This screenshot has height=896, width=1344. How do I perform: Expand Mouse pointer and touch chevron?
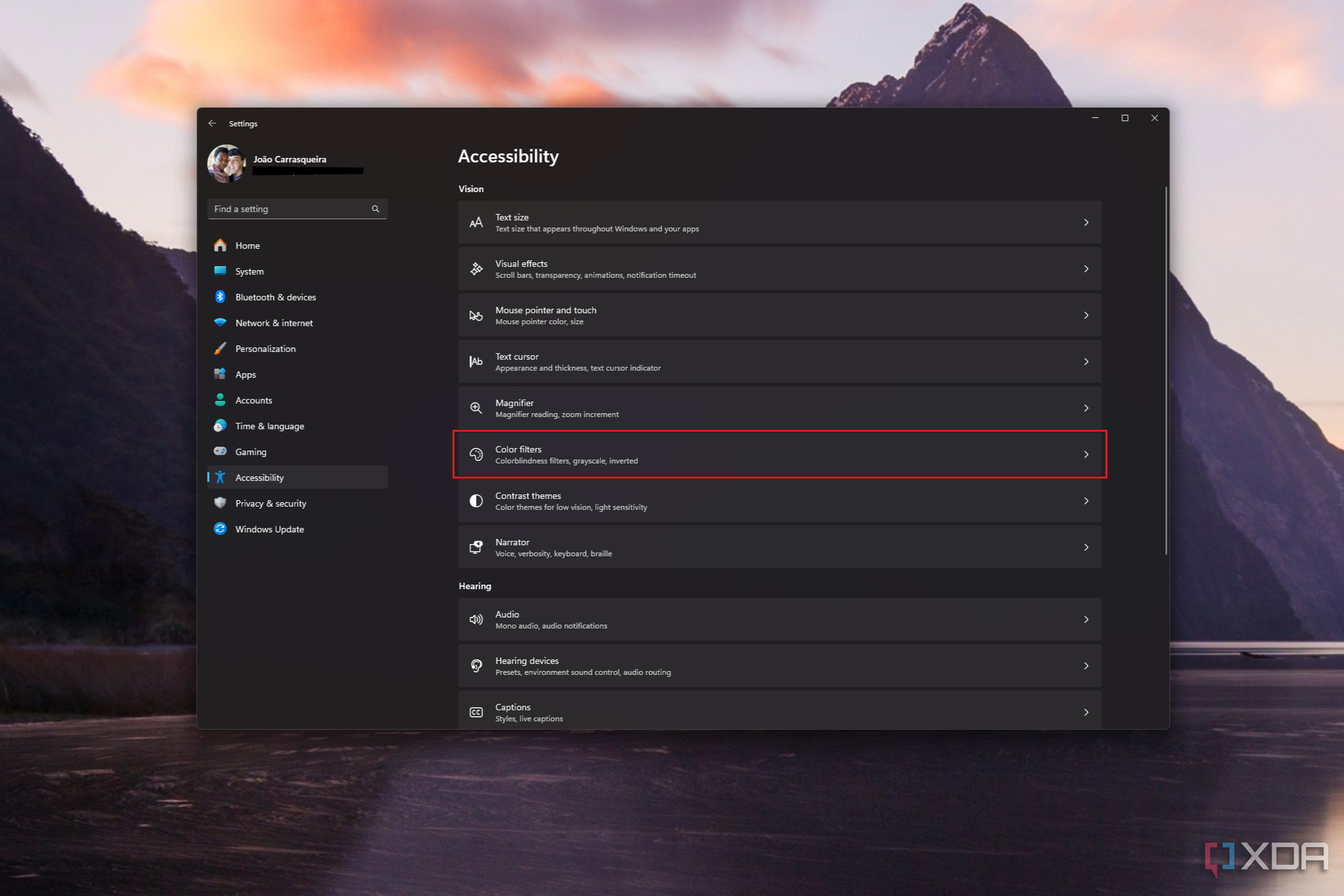pyautogui.click(x=1086, y=315)
